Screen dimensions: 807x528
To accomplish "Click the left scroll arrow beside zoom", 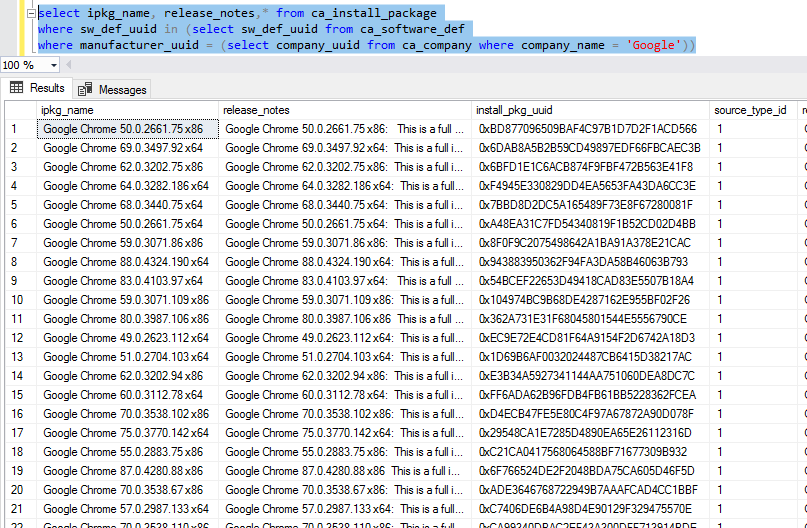I will tap(68, 65).
